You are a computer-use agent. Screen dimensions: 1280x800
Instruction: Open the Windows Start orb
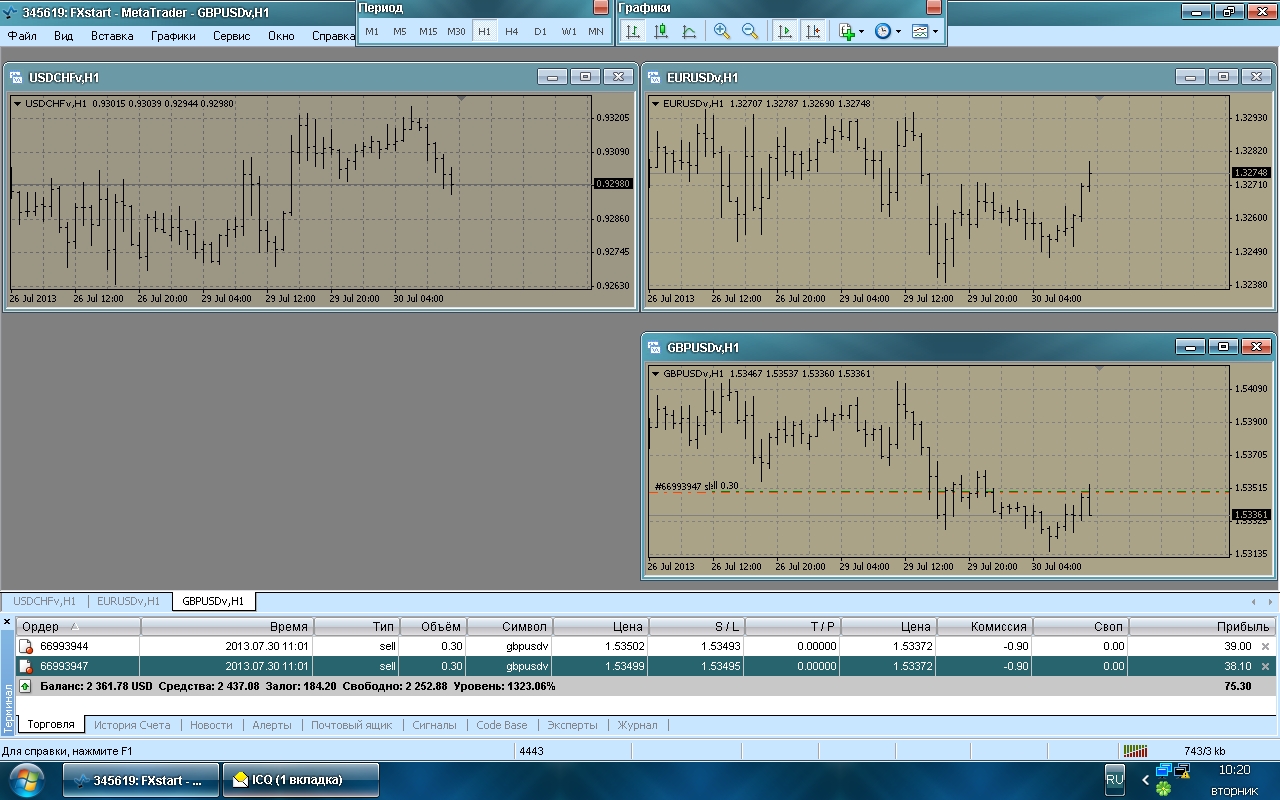(25, 780)
